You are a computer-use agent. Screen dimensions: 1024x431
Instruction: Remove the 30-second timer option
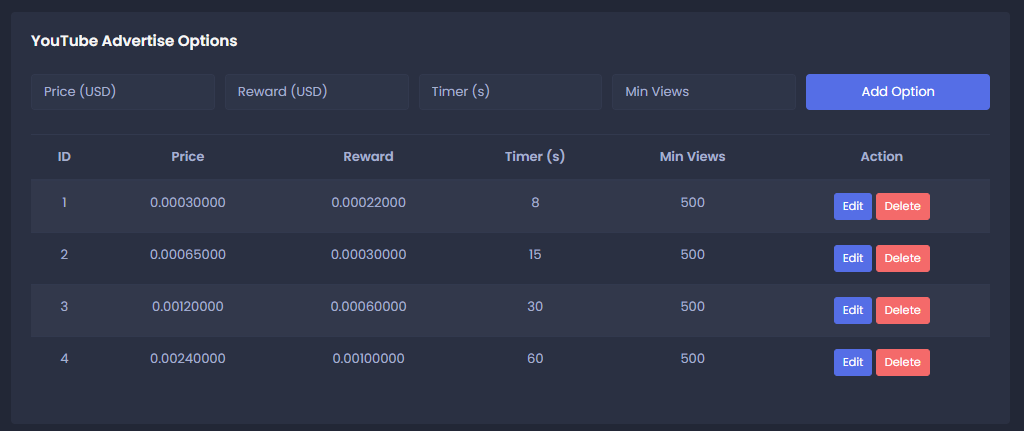point(902,310)
